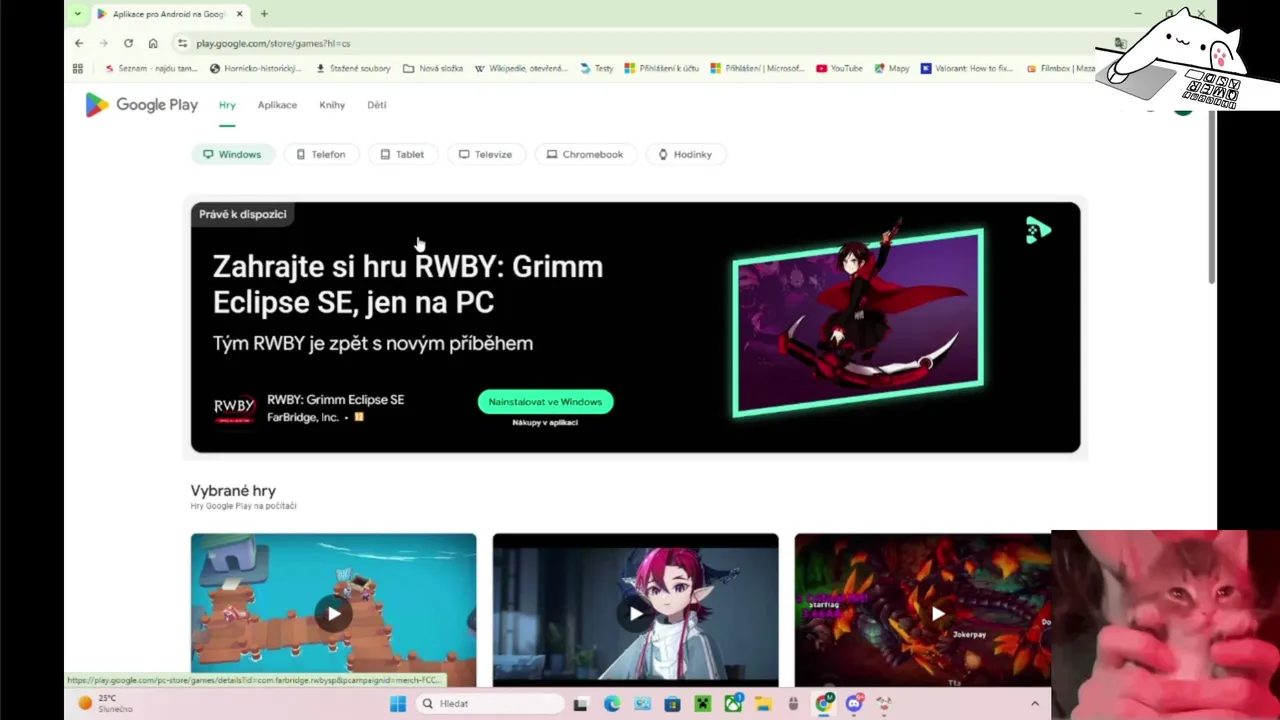Open the Mapy bookmark
The height and width of the screenshot is (720, 1280).
tap(892, 68)
